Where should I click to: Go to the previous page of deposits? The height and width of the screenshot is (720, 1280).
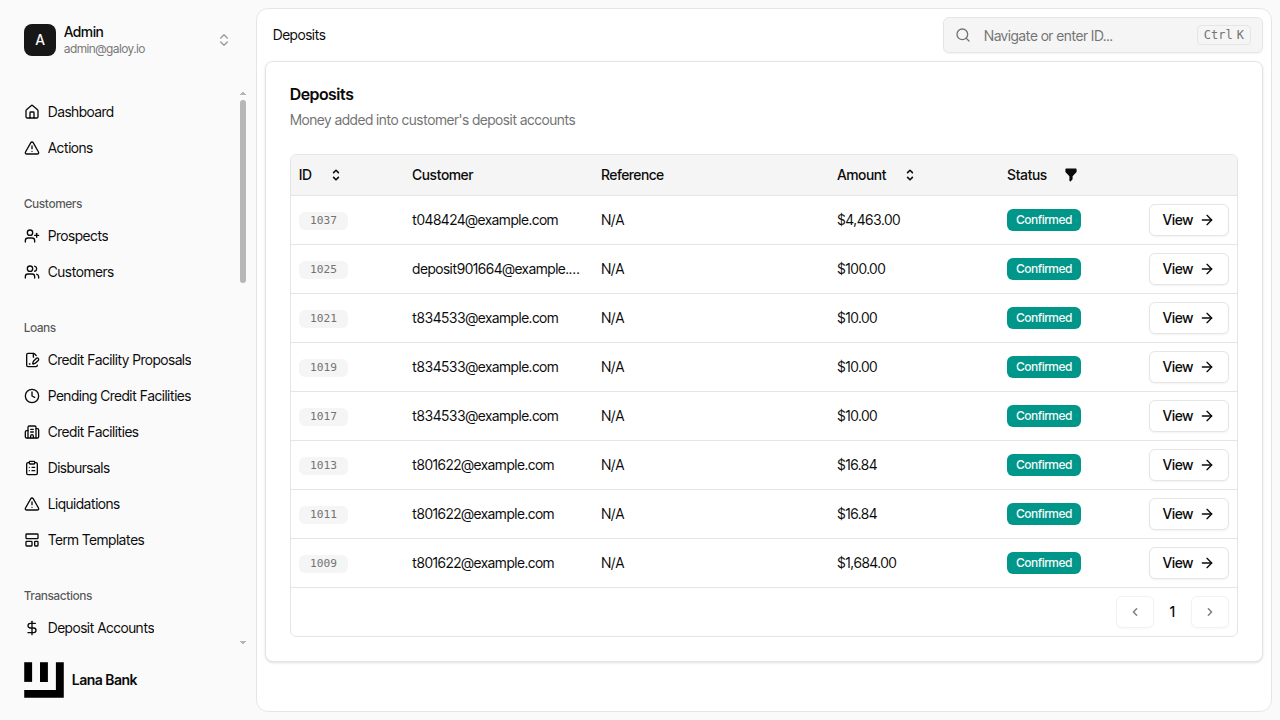(x=1135, y=612)
